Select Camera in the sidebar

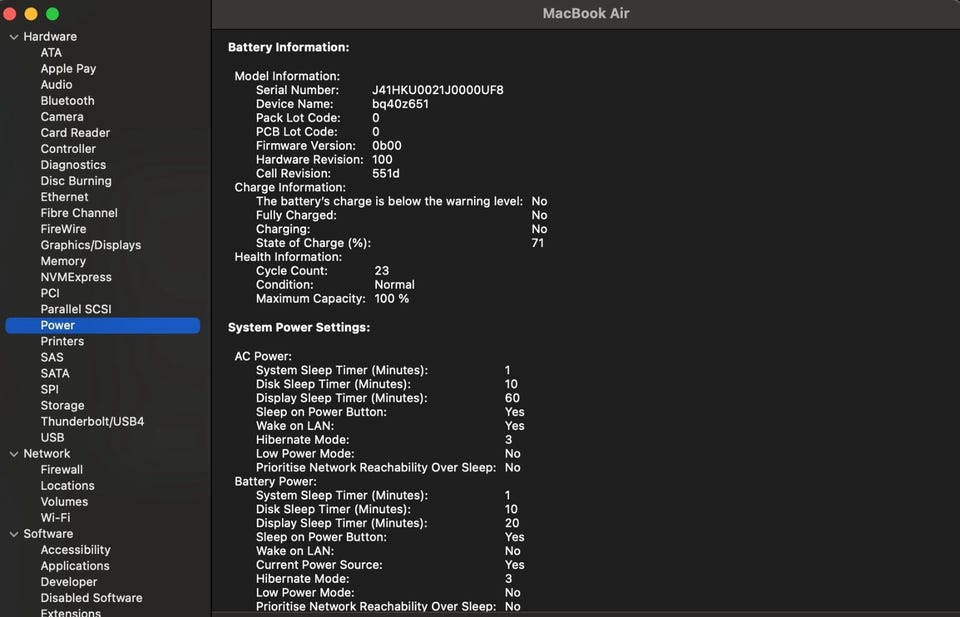pos(62,116)
